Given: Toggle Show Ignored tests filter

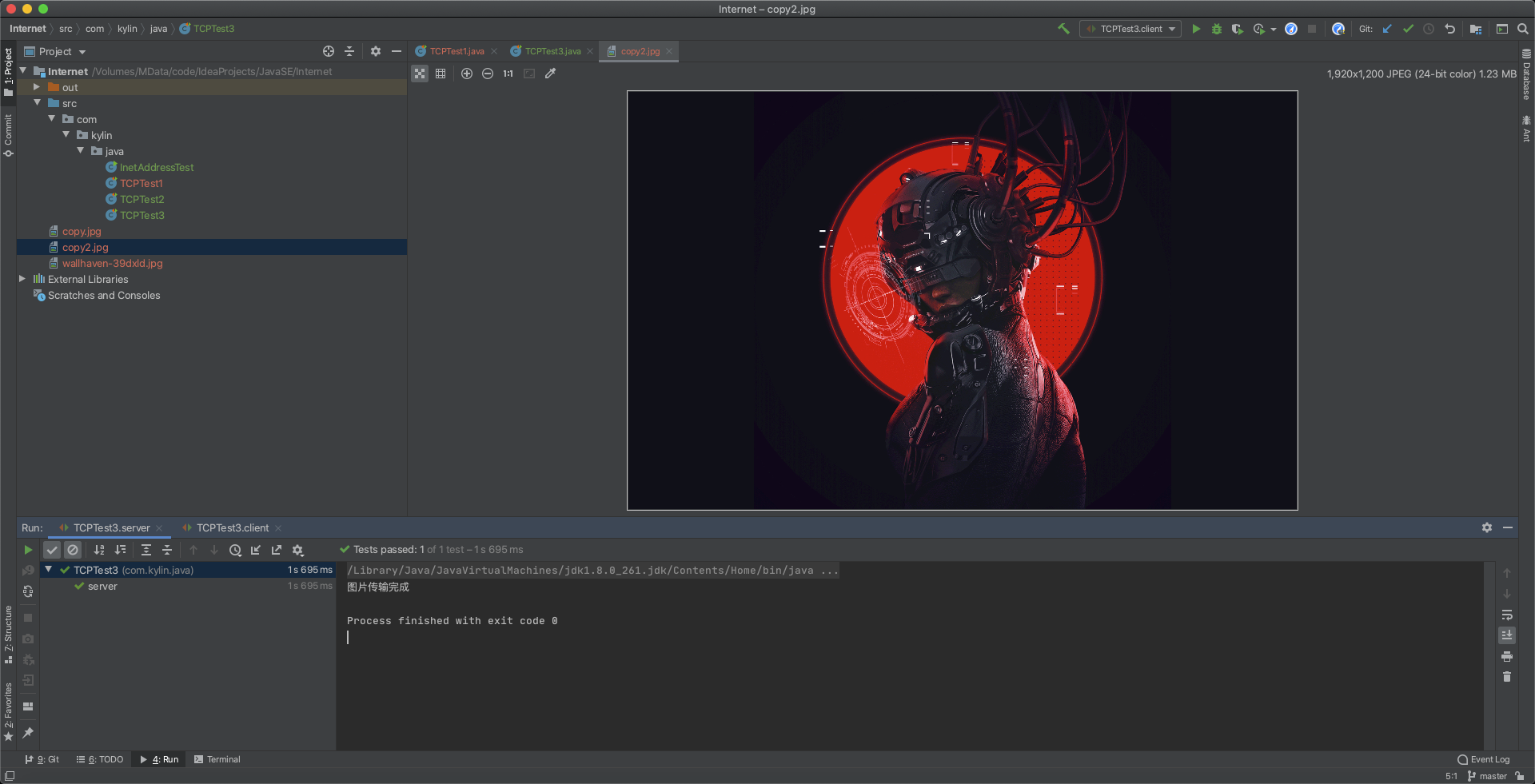Looking at the screenshot, I should [x=73, y=550].
